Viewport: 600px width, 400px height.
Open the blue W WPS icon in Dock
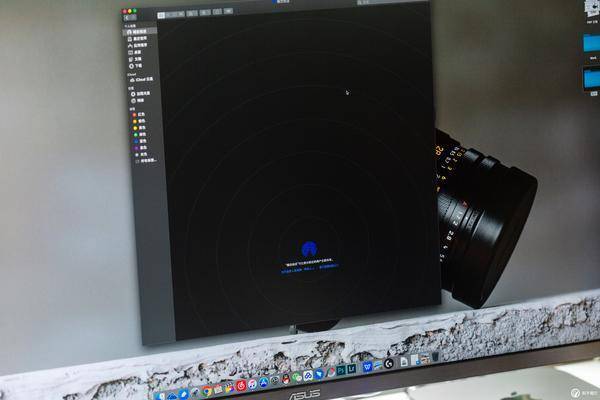368,367
